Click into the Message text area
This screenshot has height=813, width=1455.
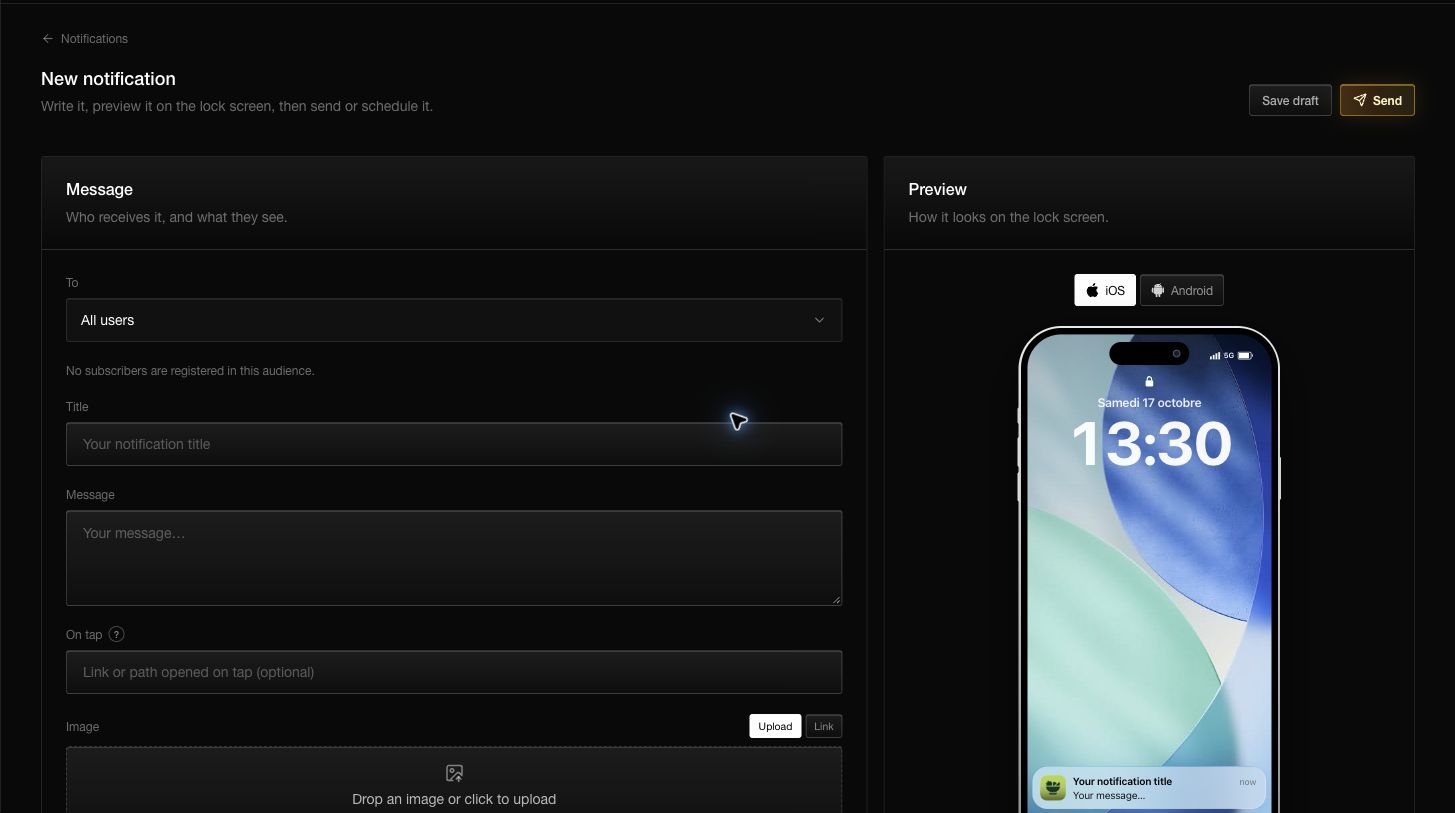click(x=454, y=558)
